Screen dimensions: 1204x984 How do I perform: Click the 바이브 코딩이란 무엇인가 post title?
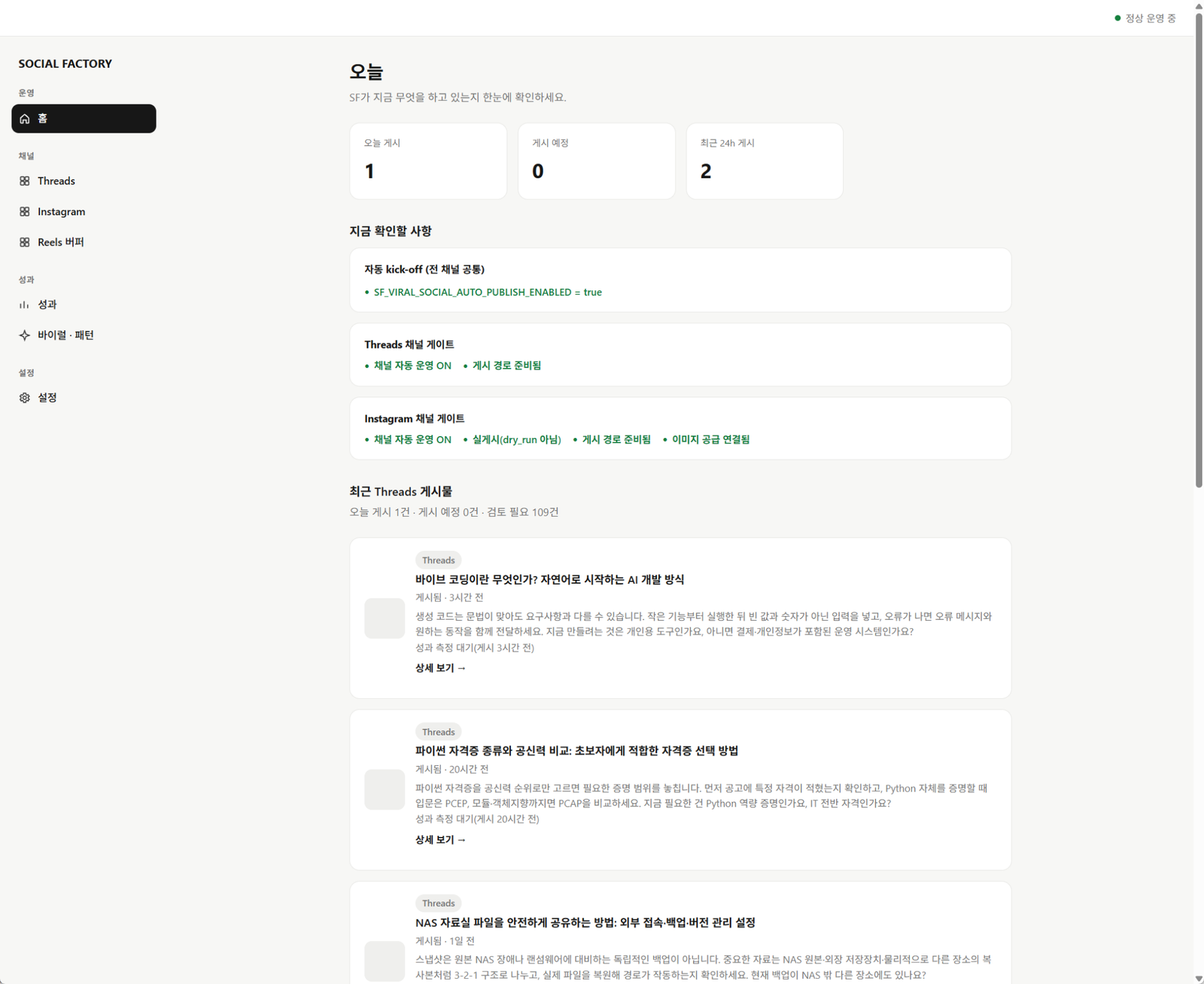549,579
